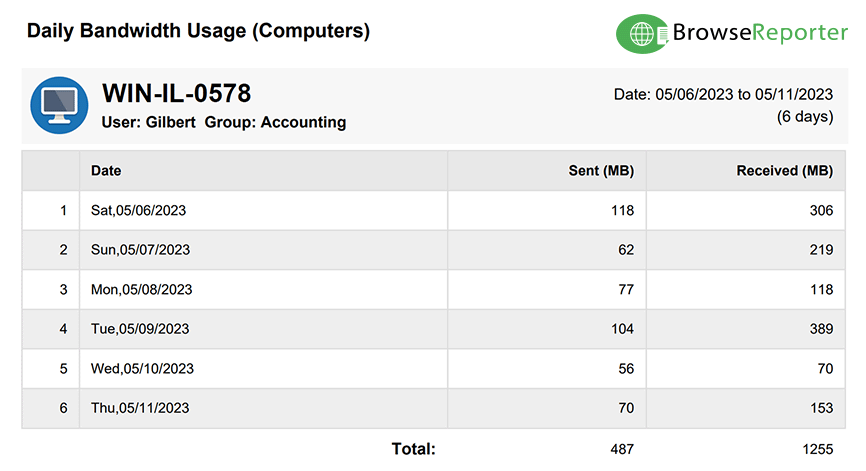This screenshot has height=471, width=866.
Task: Click the Received value 118 for Monday
Action: coord(821,289)
